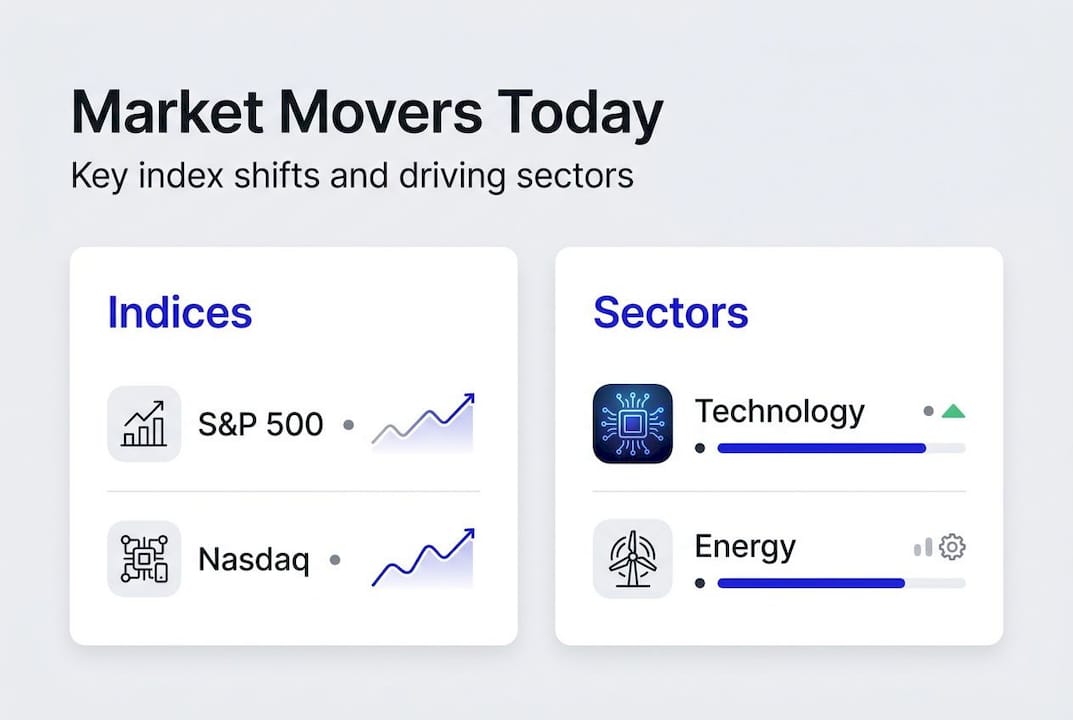This screenshot has width=1073, height=720.
Task: Click the gray dot next to Nasdaq
Action: pyautogui.click(x=334, y=560)
